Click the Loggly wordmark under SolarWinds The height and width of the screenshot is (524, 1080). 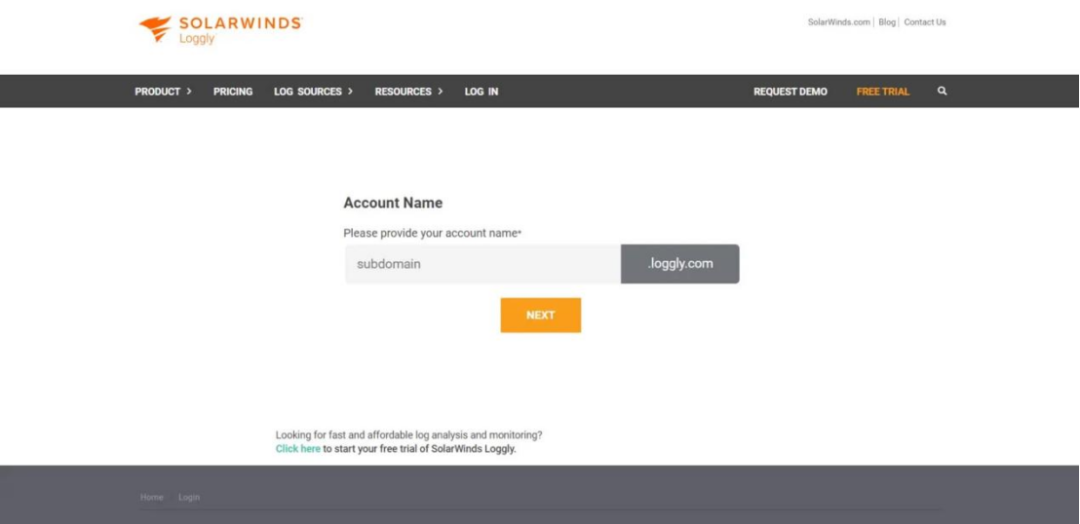pyautogui.click(x=197, y=39)
